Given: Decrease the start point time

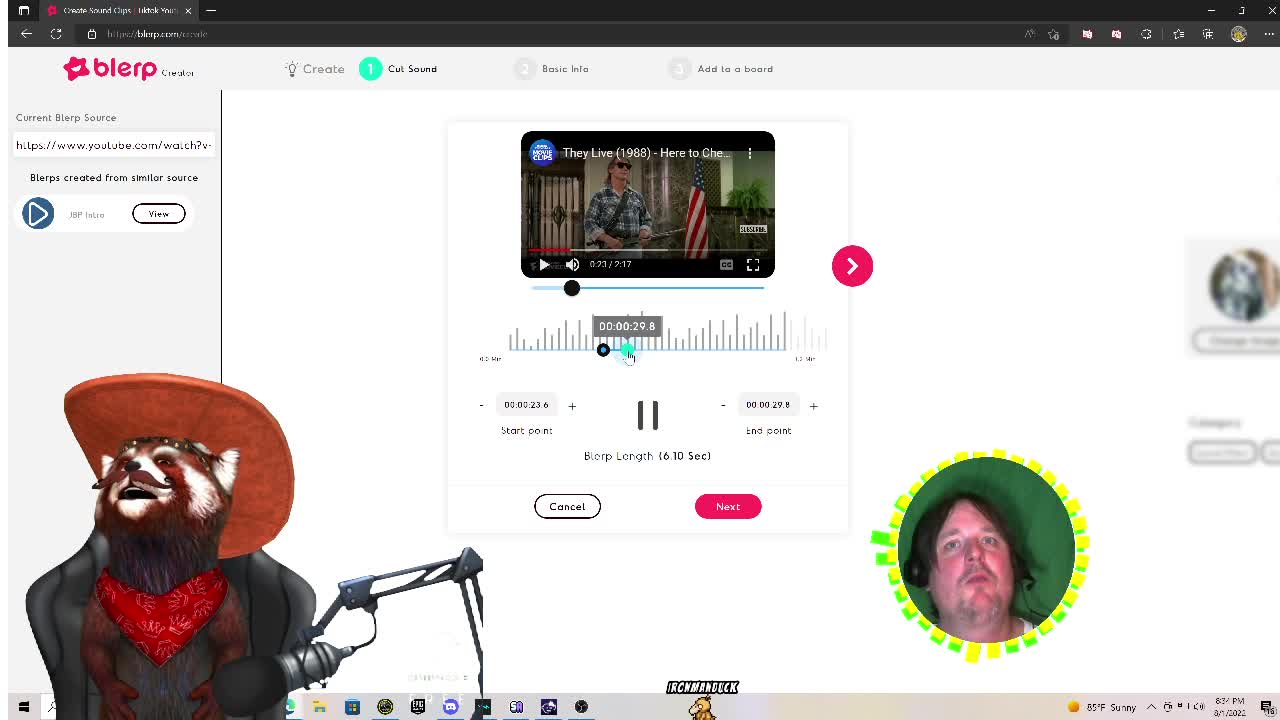Looking at the screenshot, I should [481, 405].
